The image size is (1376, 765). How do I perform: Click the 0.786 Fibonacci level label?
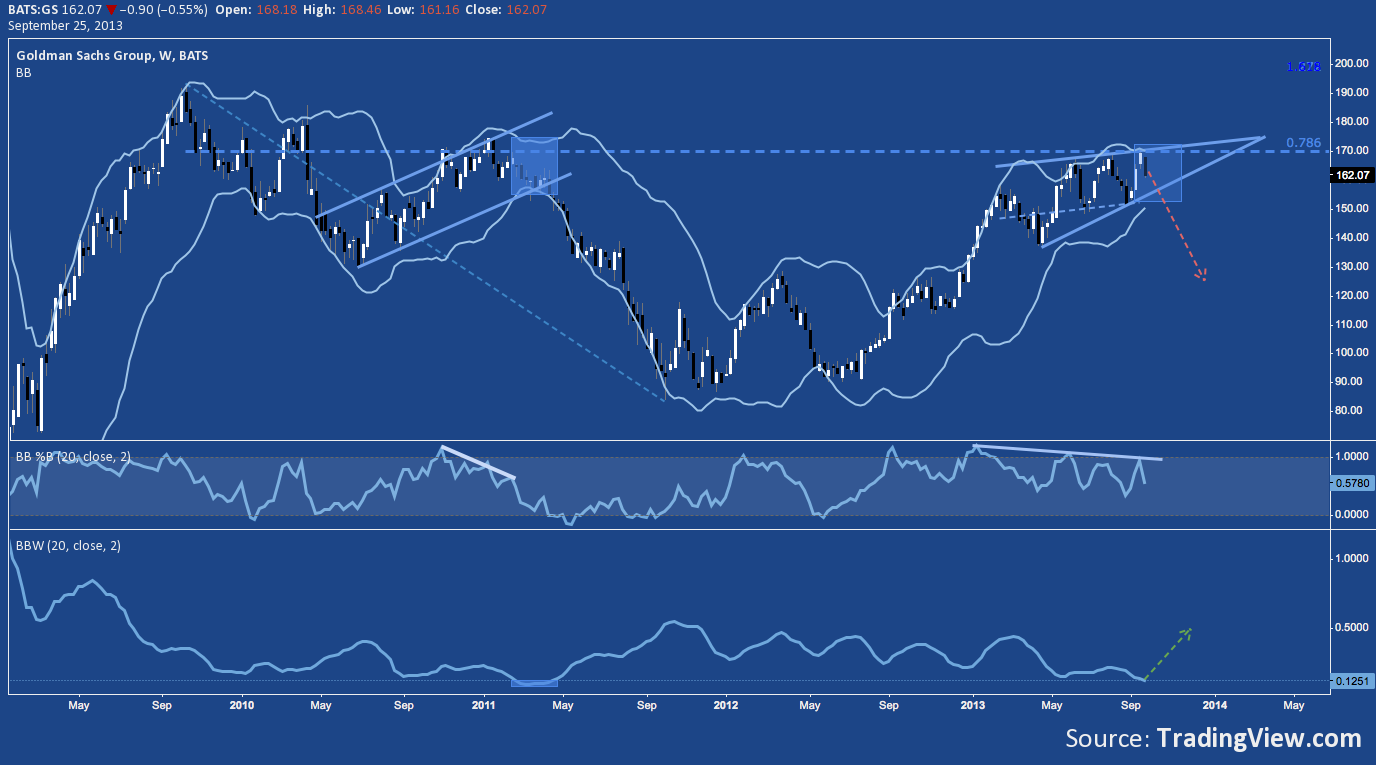[x=1303, y=143]
